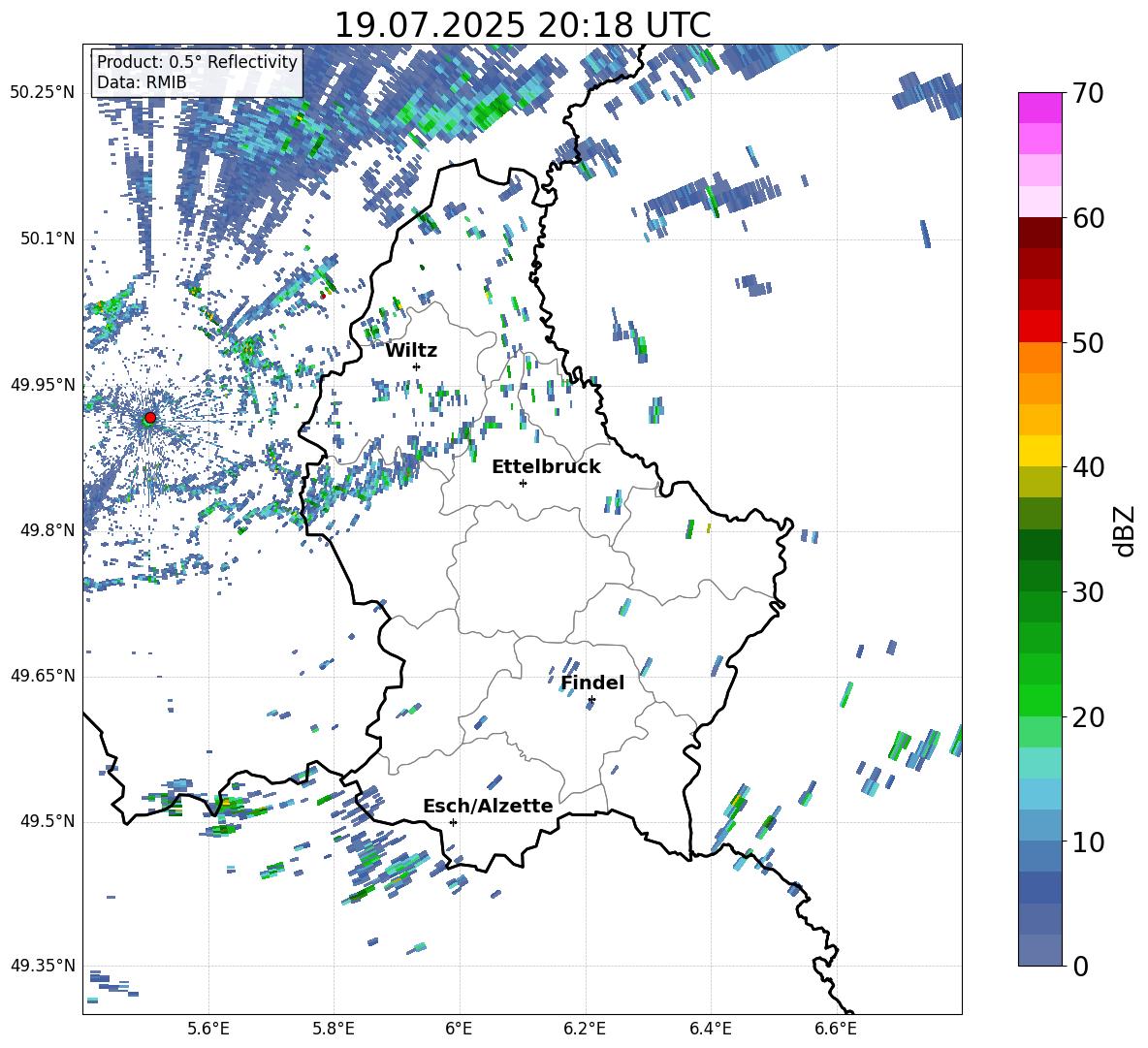This screenshot has width=1148, height=1048.
Task: Click the Esch/Alzette station cross marker
Action: tap(453, 822)
